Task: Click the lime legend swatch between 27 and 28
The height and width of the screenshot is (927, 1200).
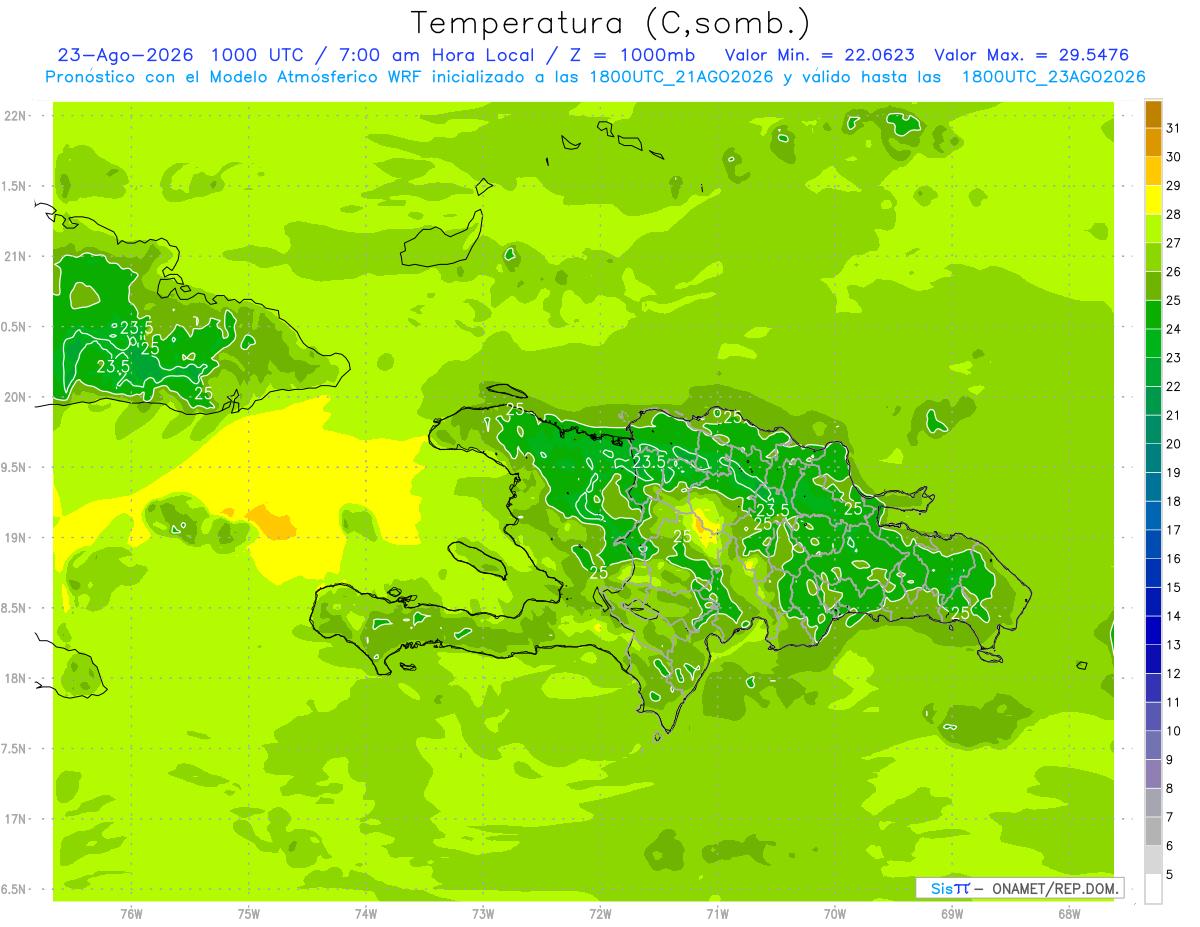Action: 1153,229
